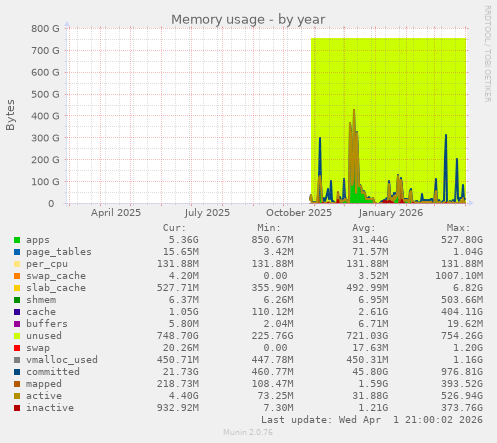This screenshot has height=443, width=497.
Task: Click the committed navy legend swatch
Action: pos(17,372)
